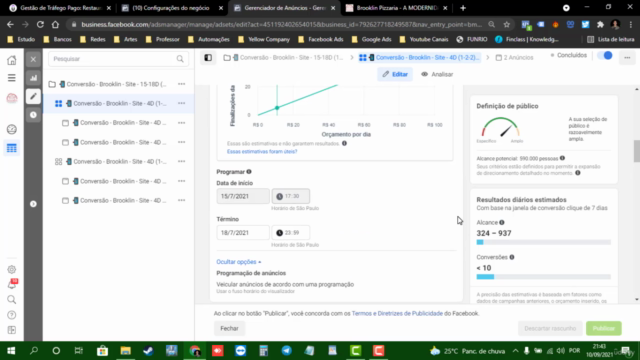Select campaign Conversão - Brooklin - Site - 15-18D
The image size is (640, 360).
[x=116, y=84]
